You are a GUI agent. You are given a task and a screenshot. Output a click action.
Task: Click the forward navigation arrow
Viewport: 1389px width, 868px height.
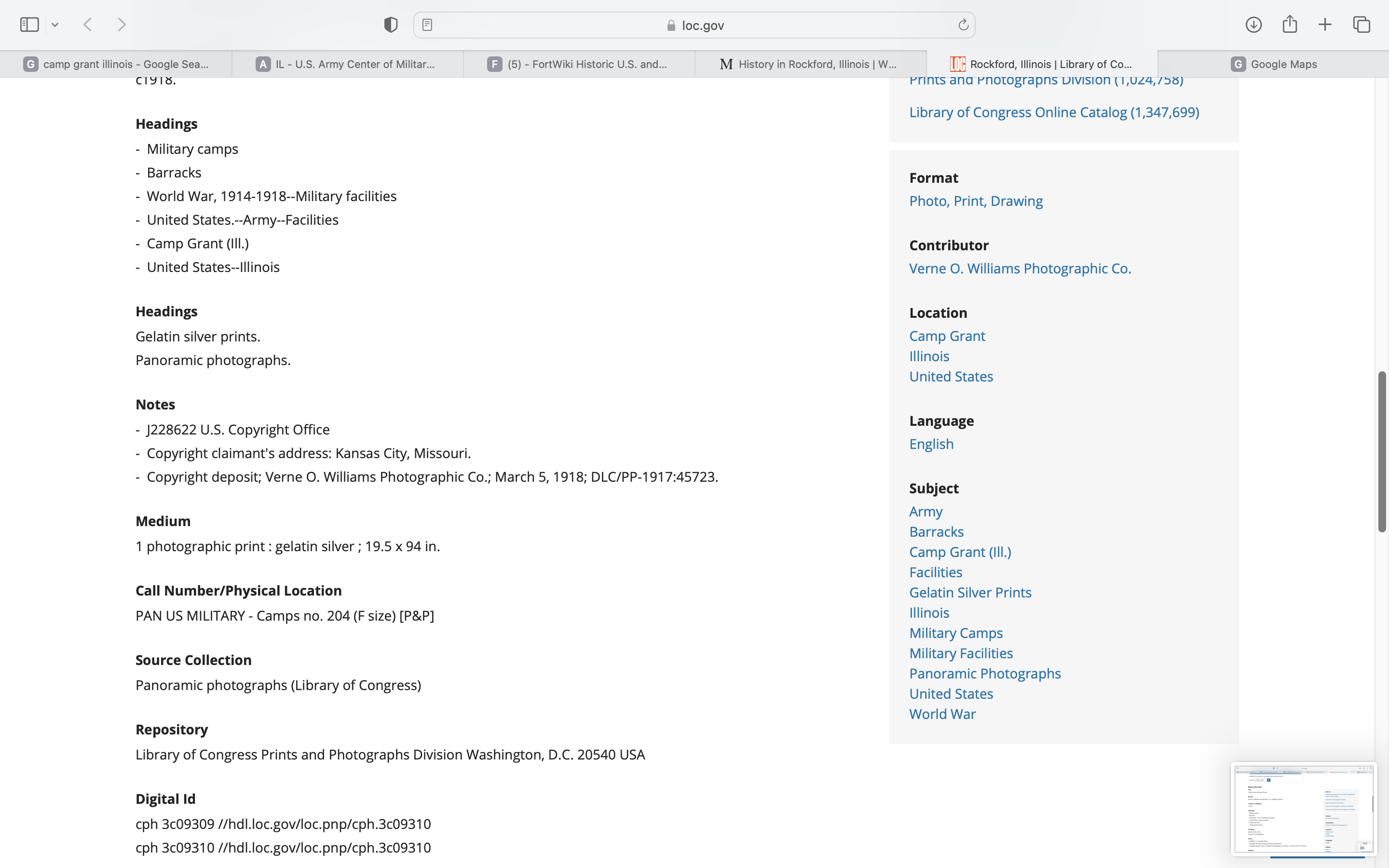click(121, 25)
